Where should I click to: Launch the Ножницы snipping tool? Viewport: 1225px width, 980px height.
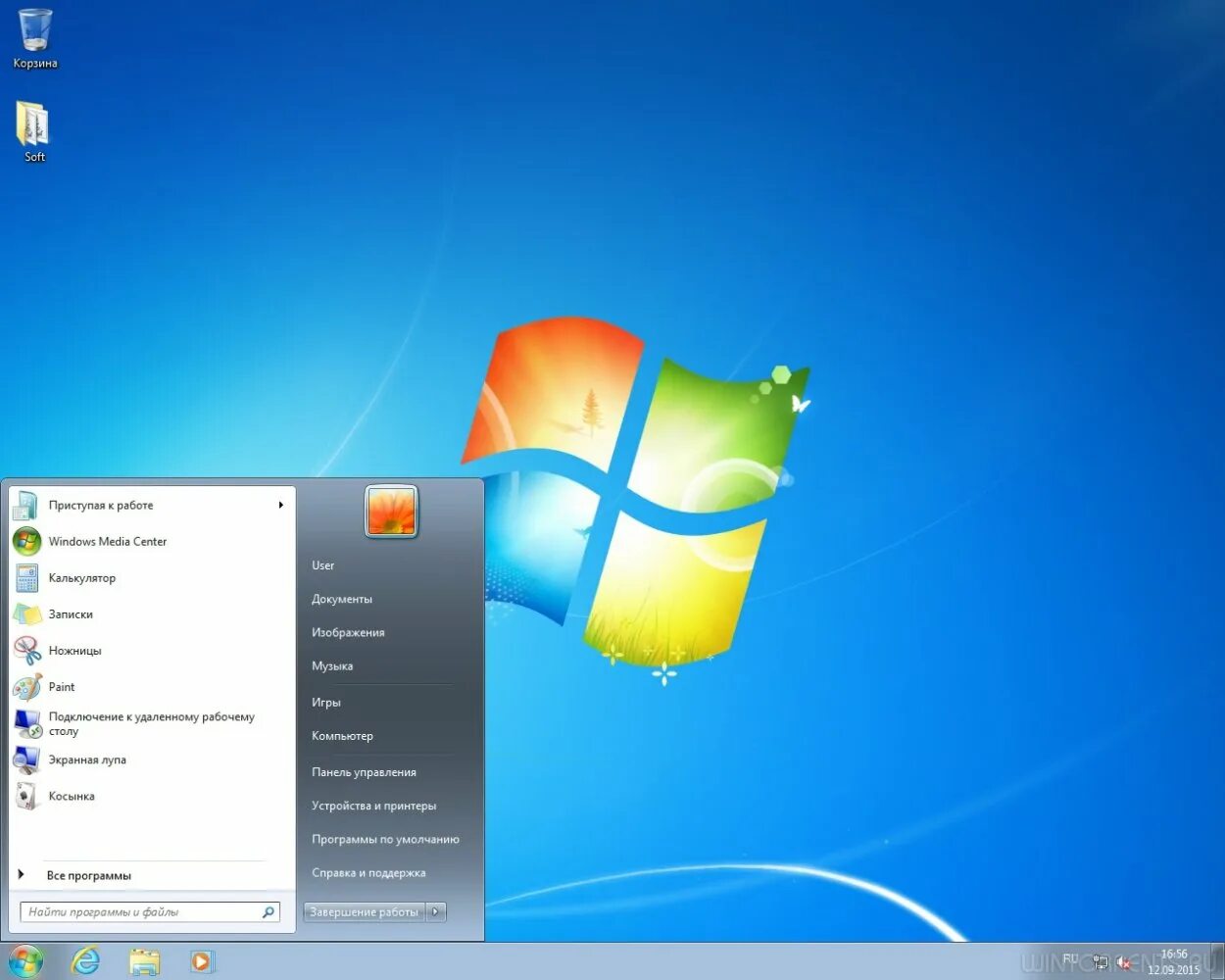click(73, 650)
